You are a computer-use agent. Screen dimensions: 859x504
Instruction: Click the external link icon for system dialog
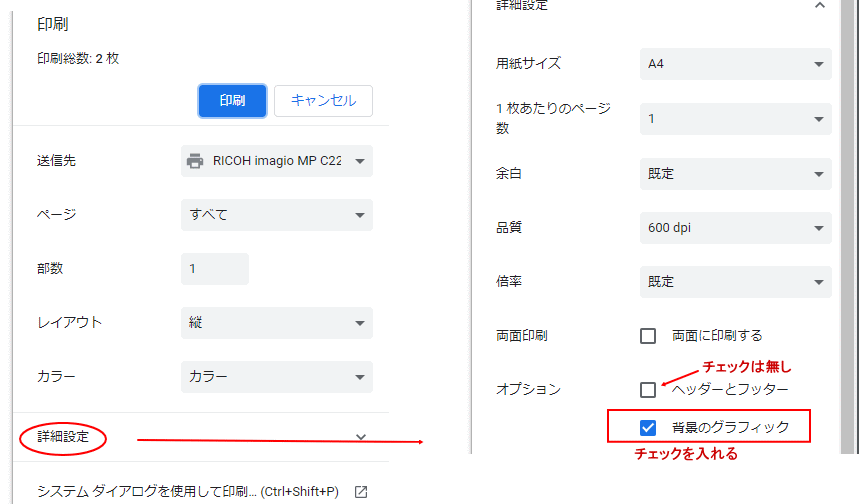pyautogui.click(x=361, y=491)
